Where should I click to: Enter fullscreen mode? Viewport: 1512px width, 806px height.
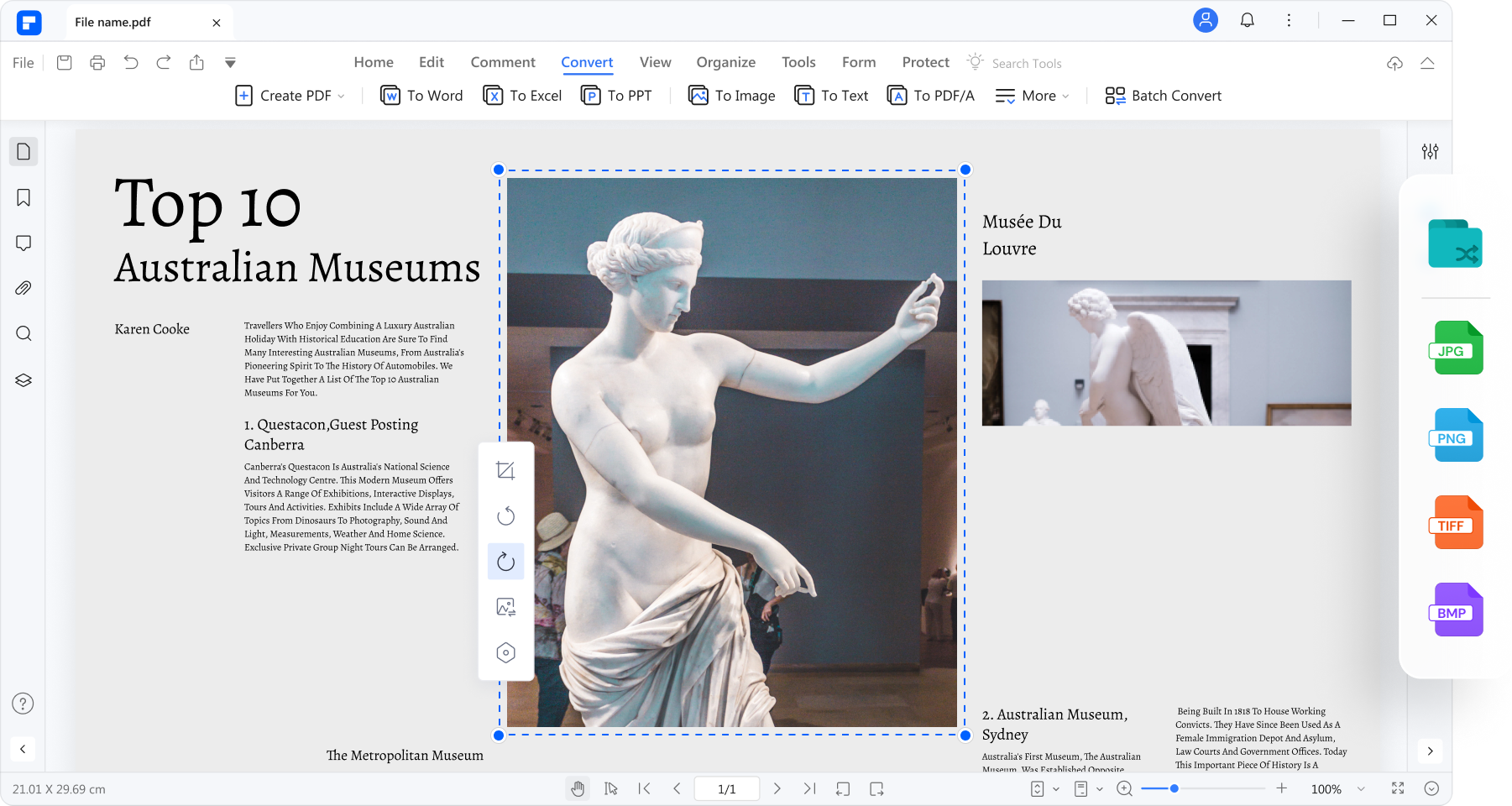click(x=1398, y=788)
